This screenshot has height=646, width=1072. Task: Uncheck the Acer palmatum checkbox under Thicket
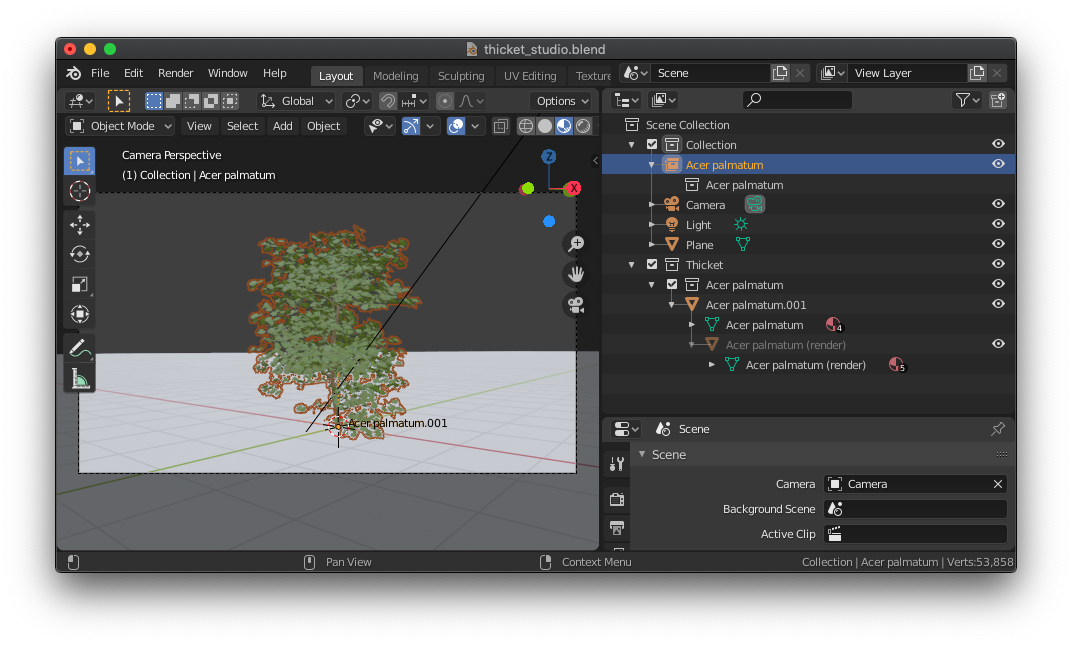672,284
